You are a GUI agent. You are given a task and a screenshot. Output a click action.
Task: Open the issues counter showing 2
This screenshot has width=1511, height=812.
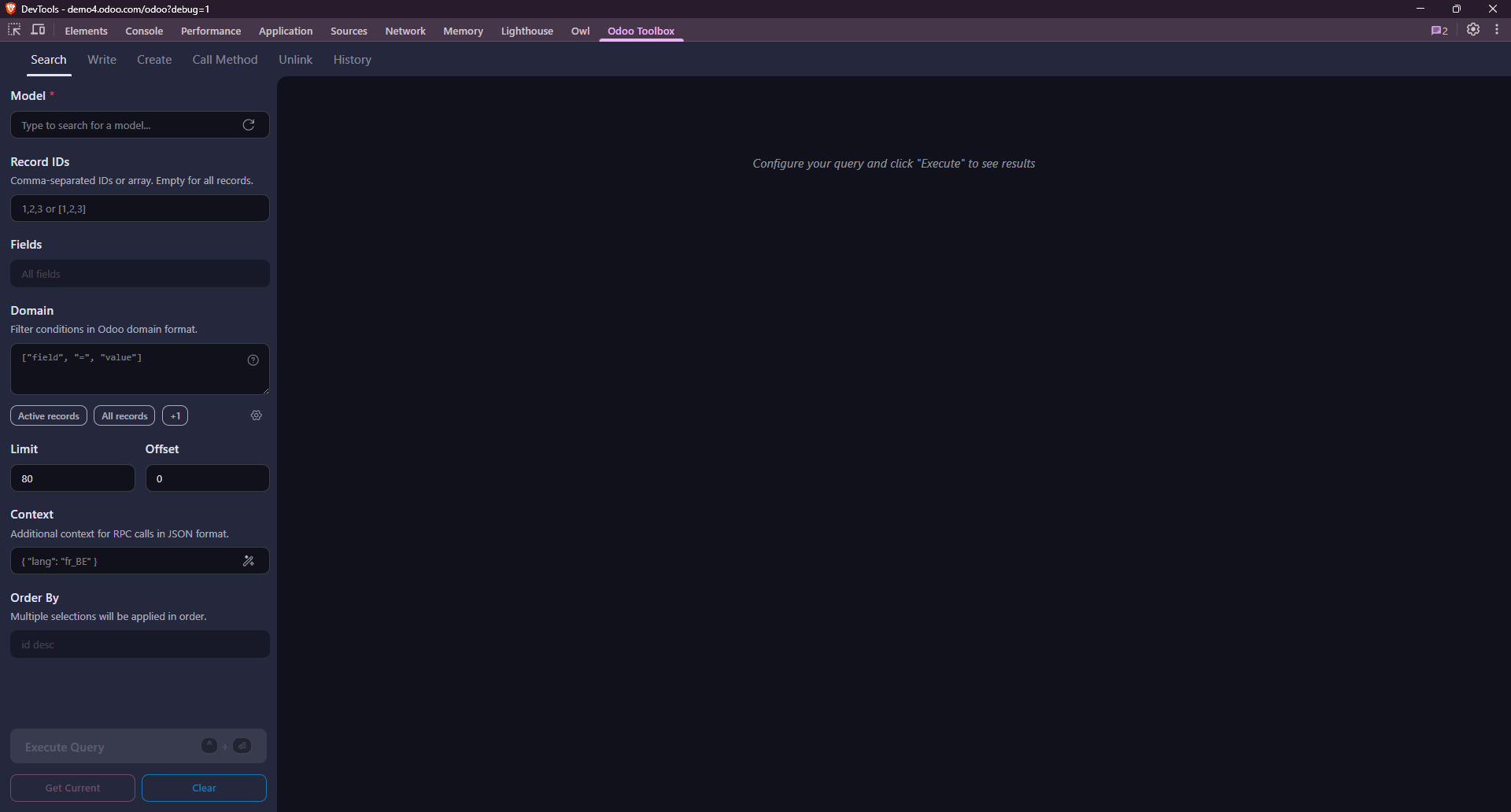point(1439,30)
